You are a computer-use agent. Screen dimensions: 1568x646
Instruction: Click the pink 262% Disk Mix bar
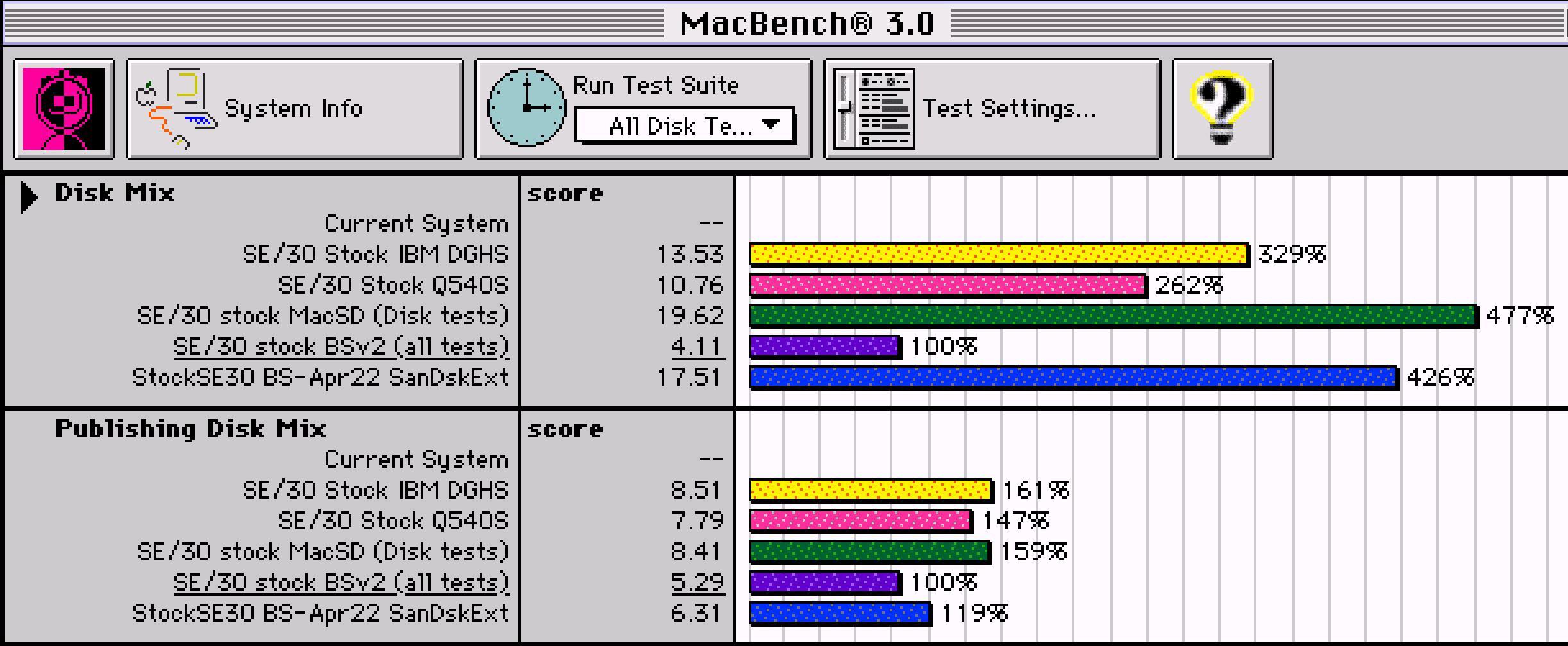[948, 285]
